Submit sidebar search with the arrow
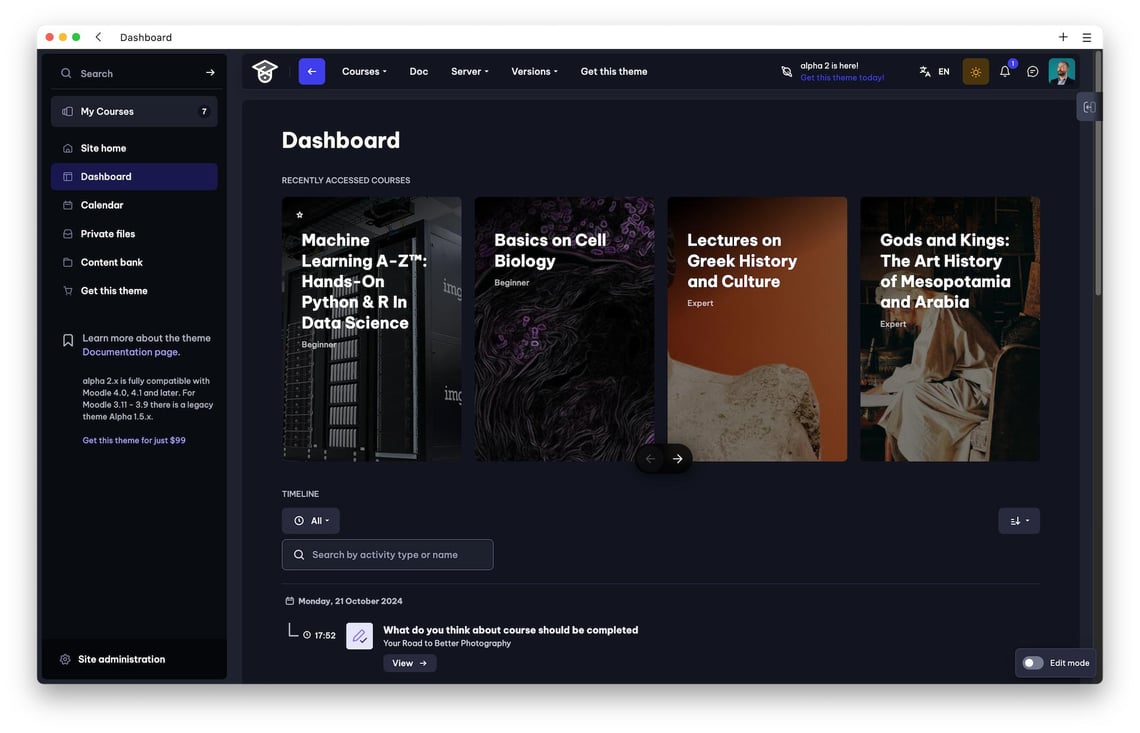 (x=210, y=73)
